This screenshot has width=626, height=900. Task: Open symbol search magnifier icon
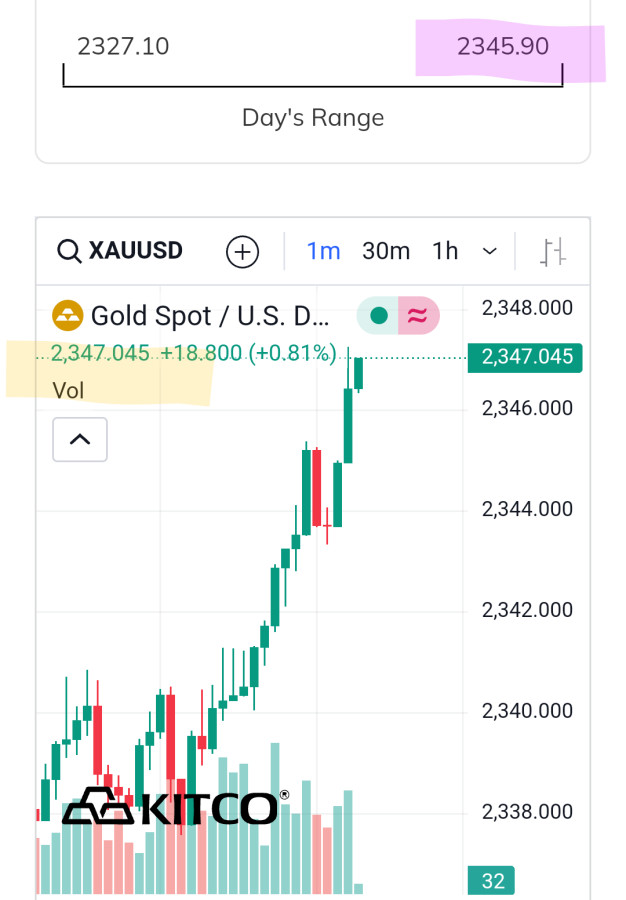pos(69,251)
